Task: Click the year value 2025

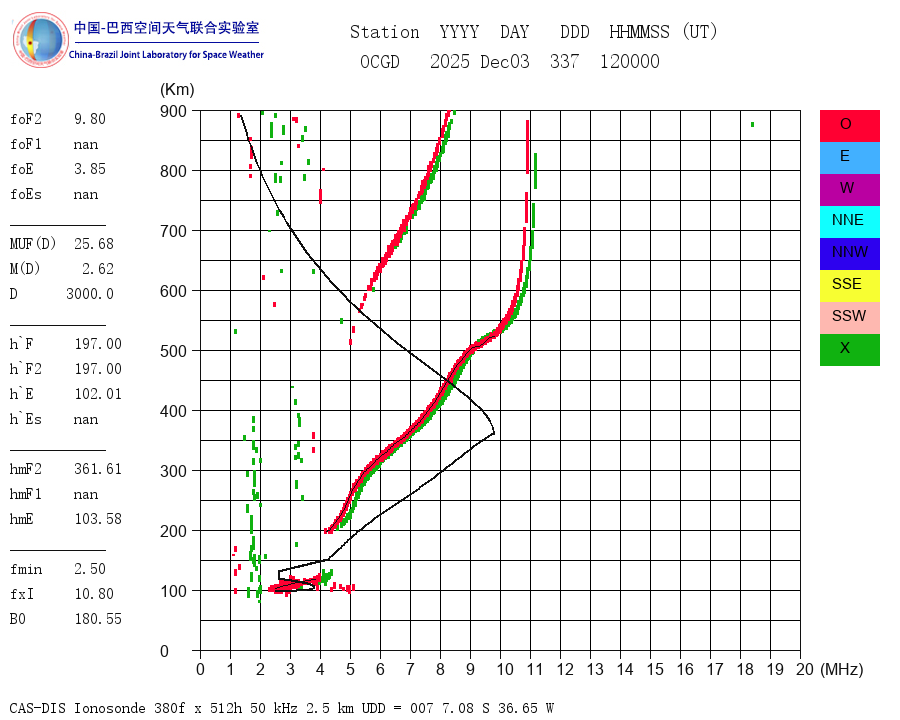Action: pos(449,61)
